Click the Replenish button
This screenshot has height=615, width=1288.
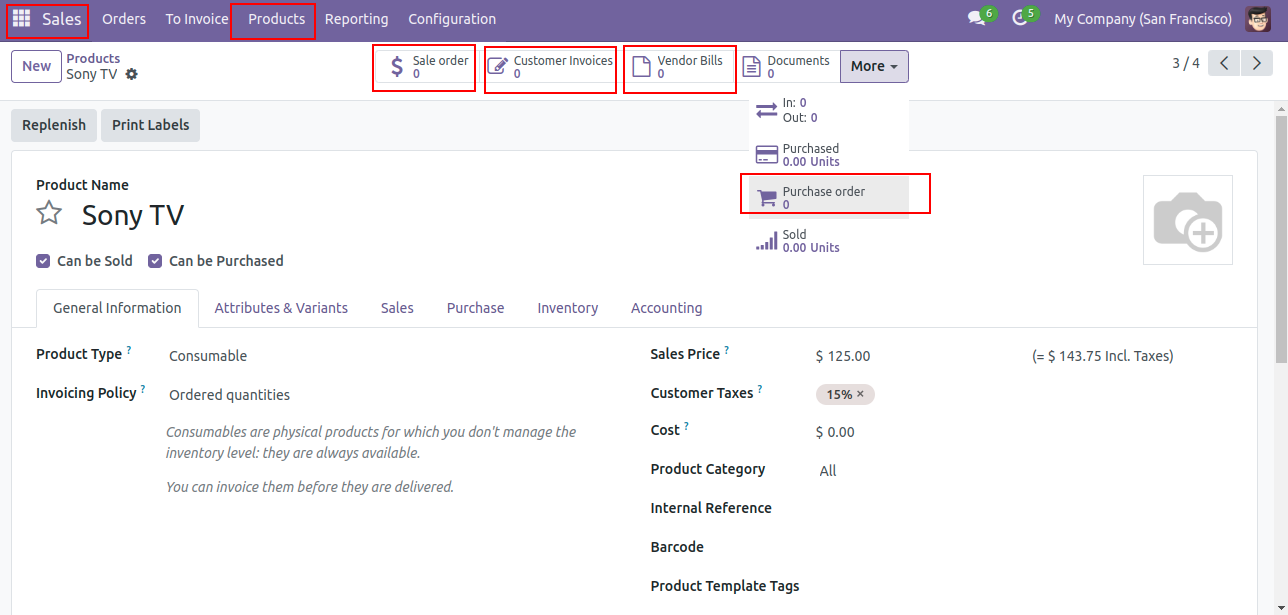(54, 125)
